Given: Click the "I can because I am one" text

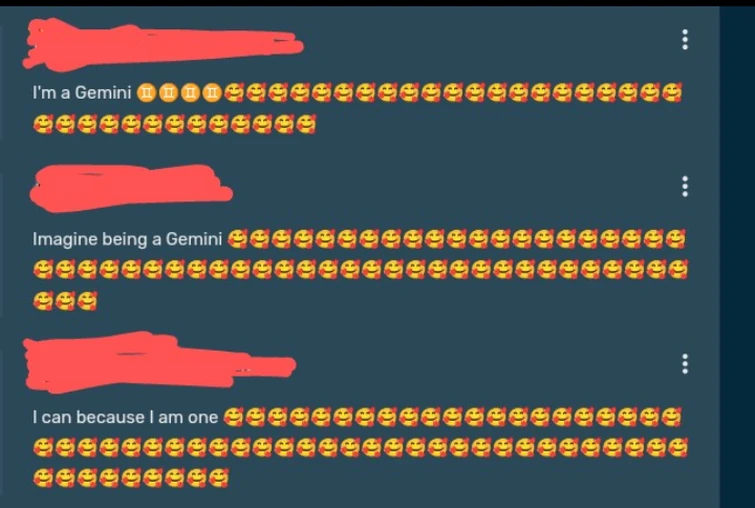Looking at the screenshot, I should 125,417.
